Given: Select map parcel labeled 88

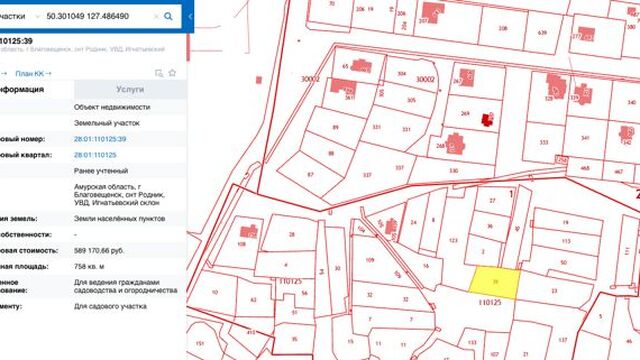Looking at the screenshot, I should (x=331, y=153).
